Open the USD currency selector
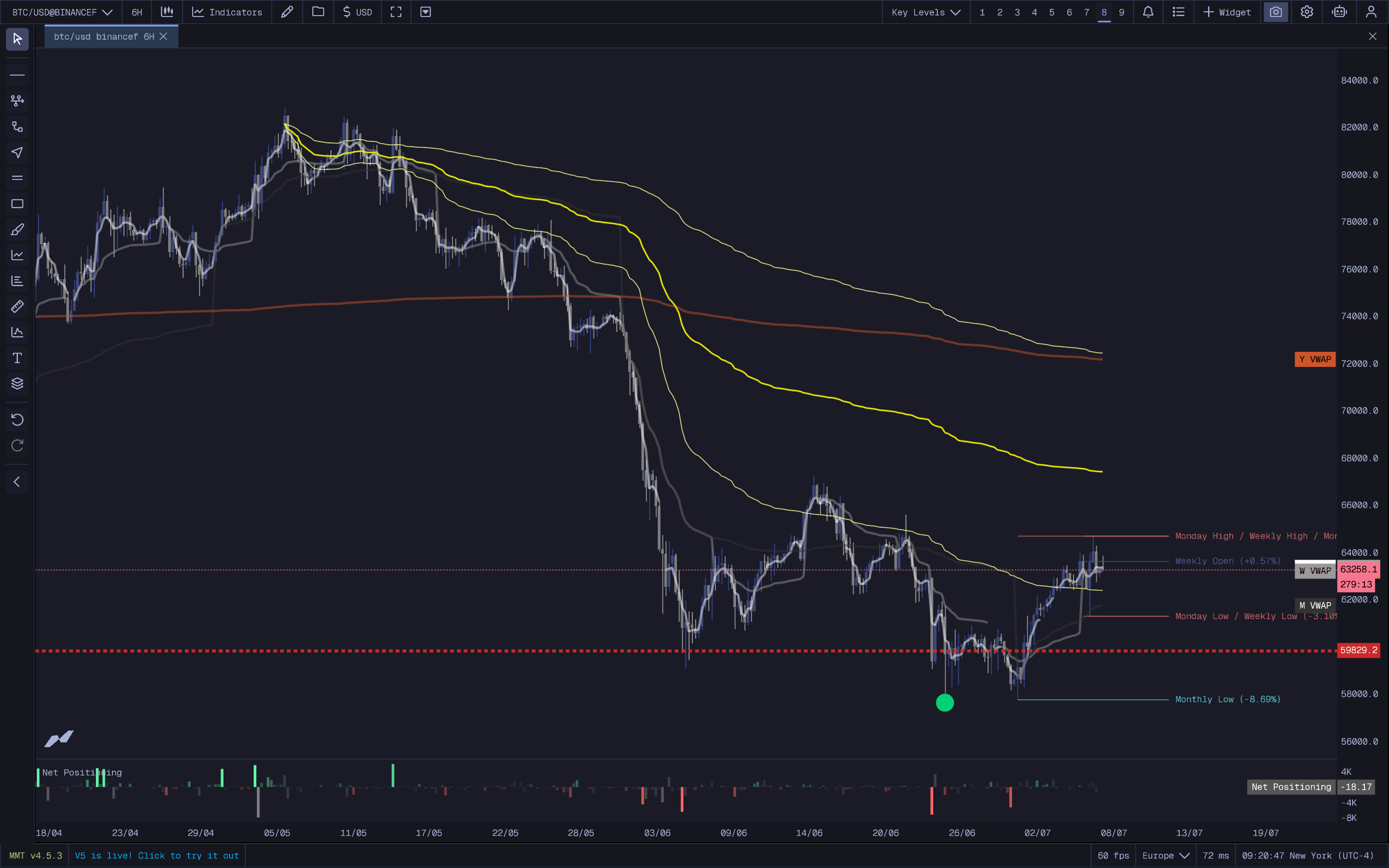This screenshot has height=868, width=1389. tap(357, 12)
